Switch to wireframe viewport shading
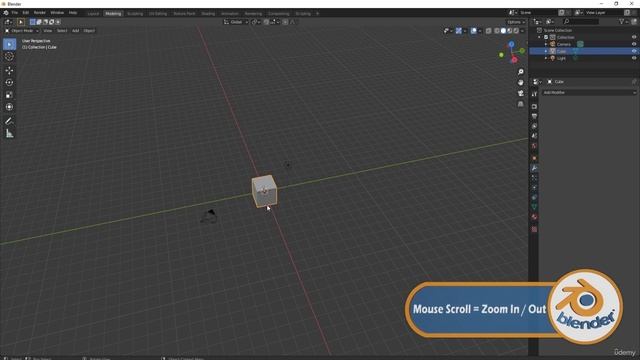The height and width of the screenshot is (360, 640). point(497,31)
